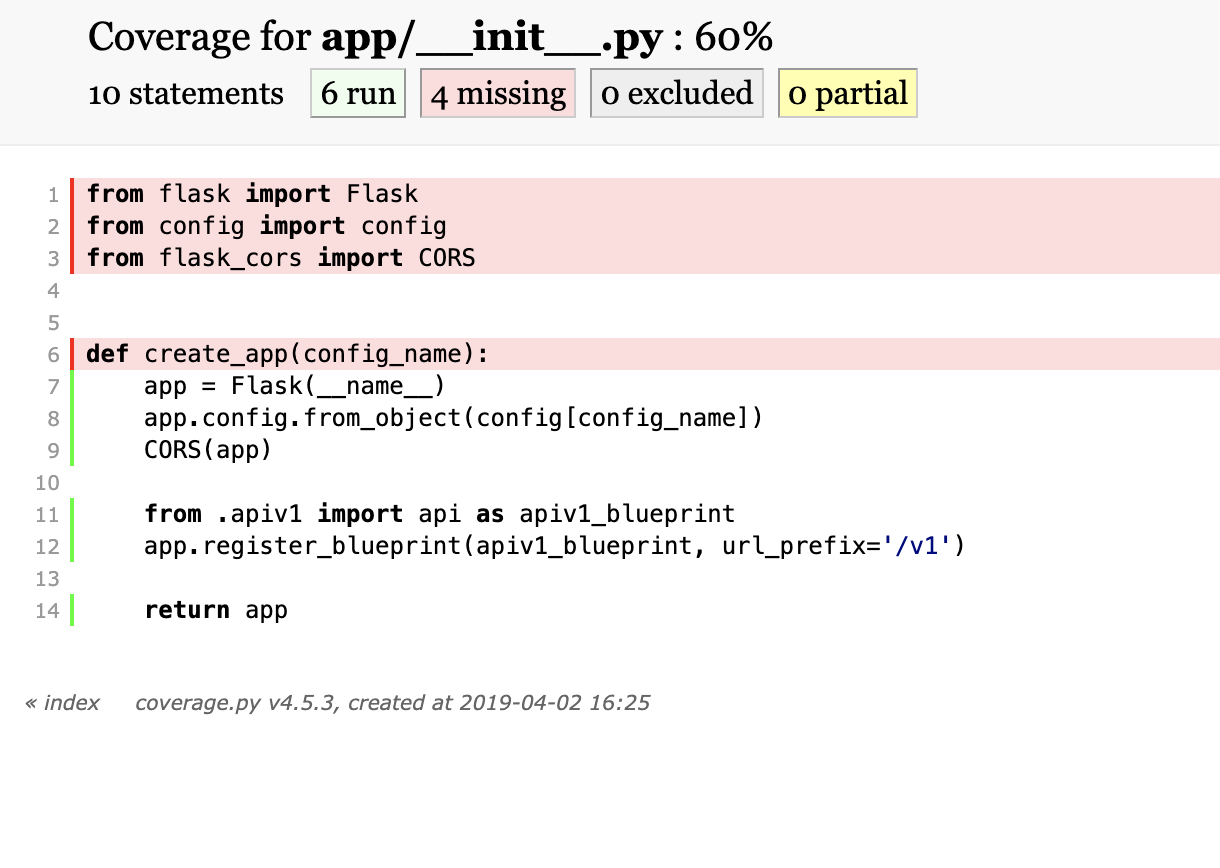Select the from config import config line
The height and width of the screenshot is (868, 1220).
coord(266,226)
